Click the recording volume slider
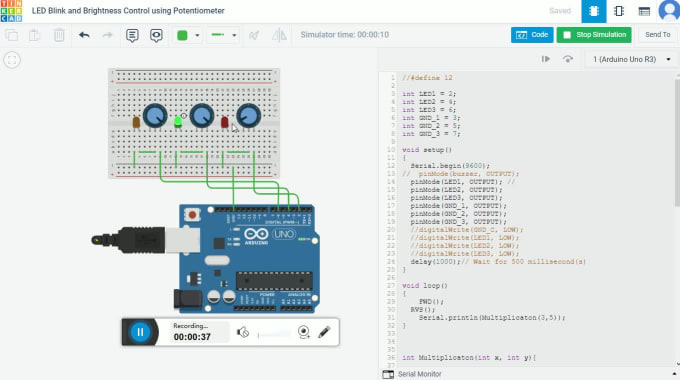Image resolution: width=680 pixels, height=380 pixels. pyautogui.click(x=274, y=334)
